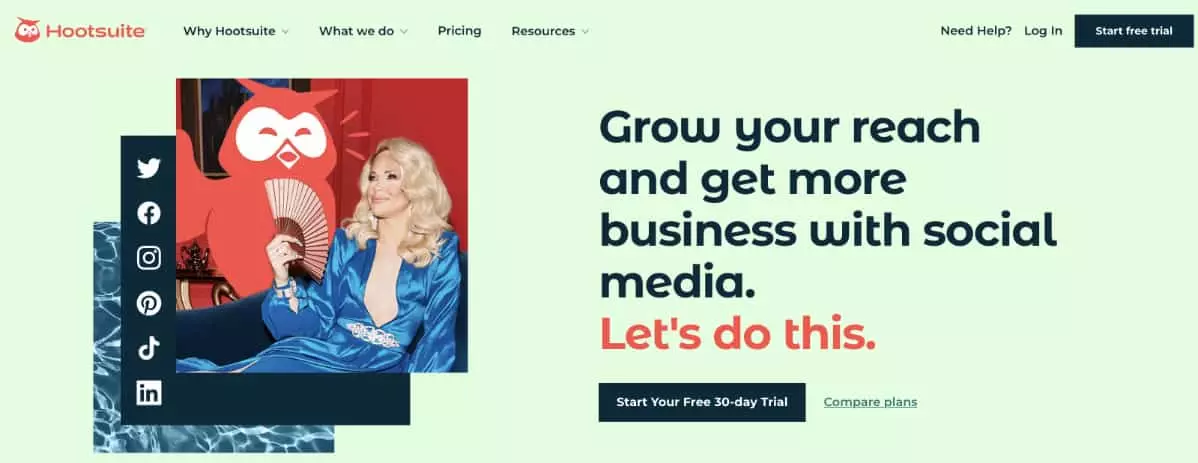
Task: Click Start Your Free 30-day Trial
Action: tap(702, 402)
